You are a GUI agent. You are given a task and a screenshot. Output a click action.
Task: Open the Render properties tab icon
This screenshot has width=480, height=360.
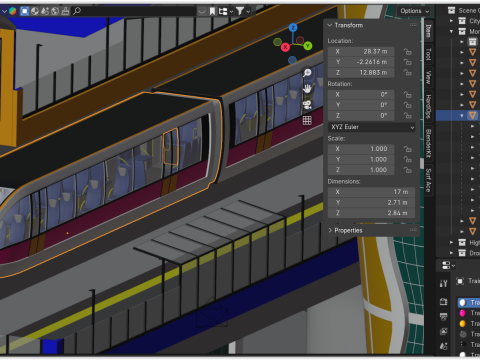[443, 301]
